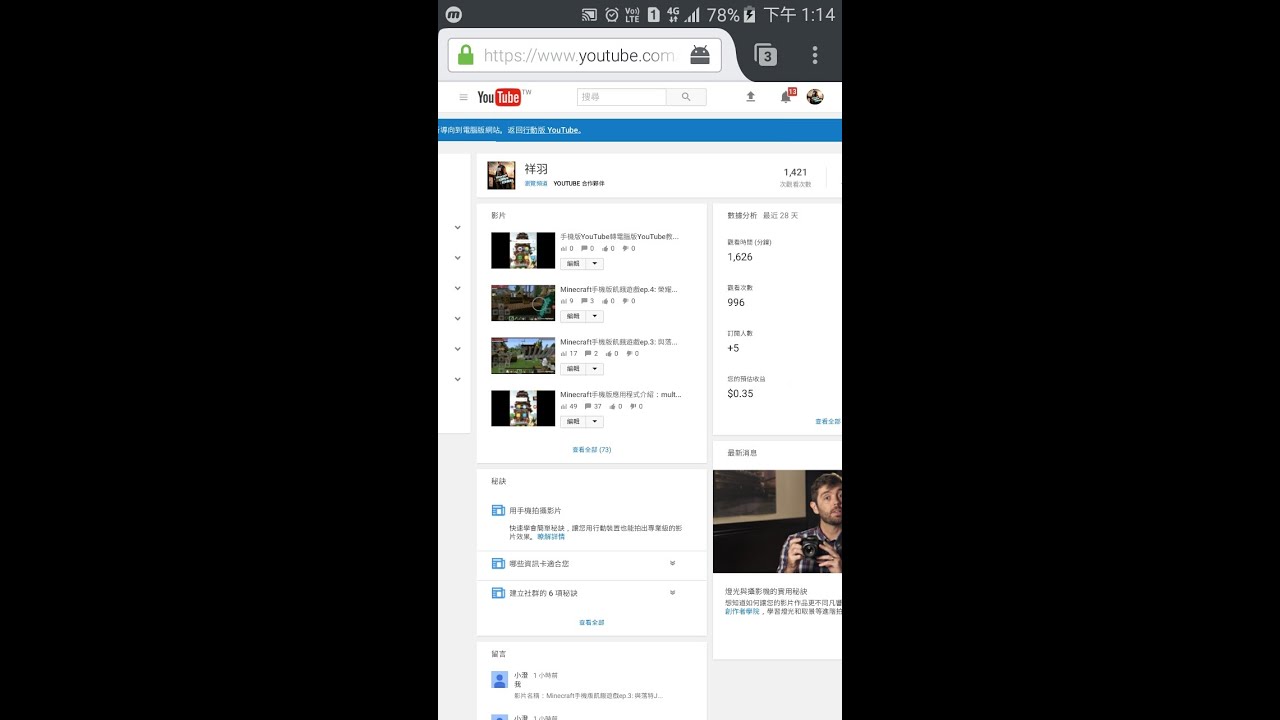Viewport: 1280px width, 720px height.
Task: Click 查看全部 under the tips card
Action: point(591,622)
